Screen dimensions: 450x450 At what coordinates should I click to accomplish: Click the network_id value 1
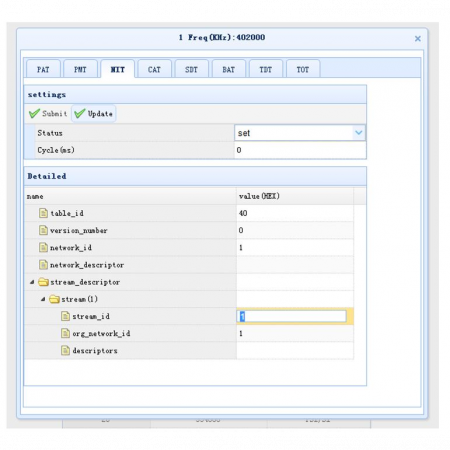pyautogui.click(x=241, y=248)
